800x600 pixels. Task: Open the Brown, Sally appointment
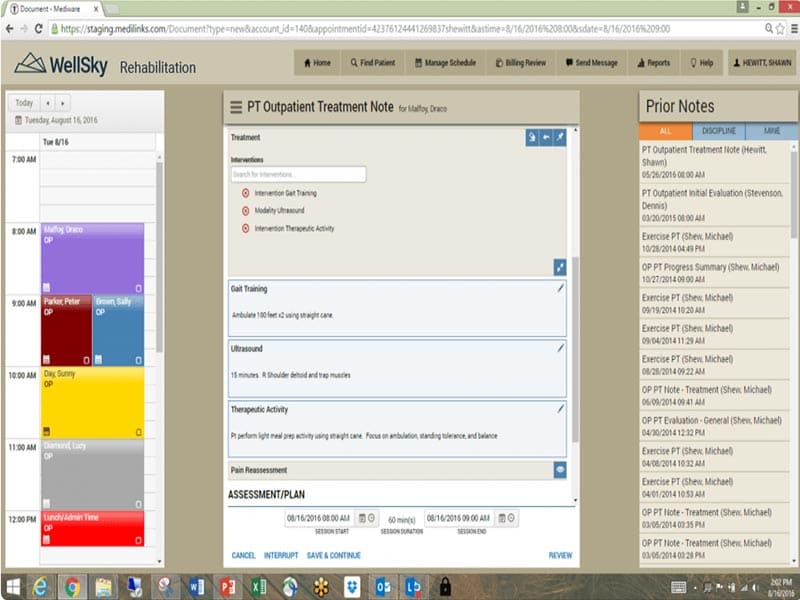(x=118, y=330)
